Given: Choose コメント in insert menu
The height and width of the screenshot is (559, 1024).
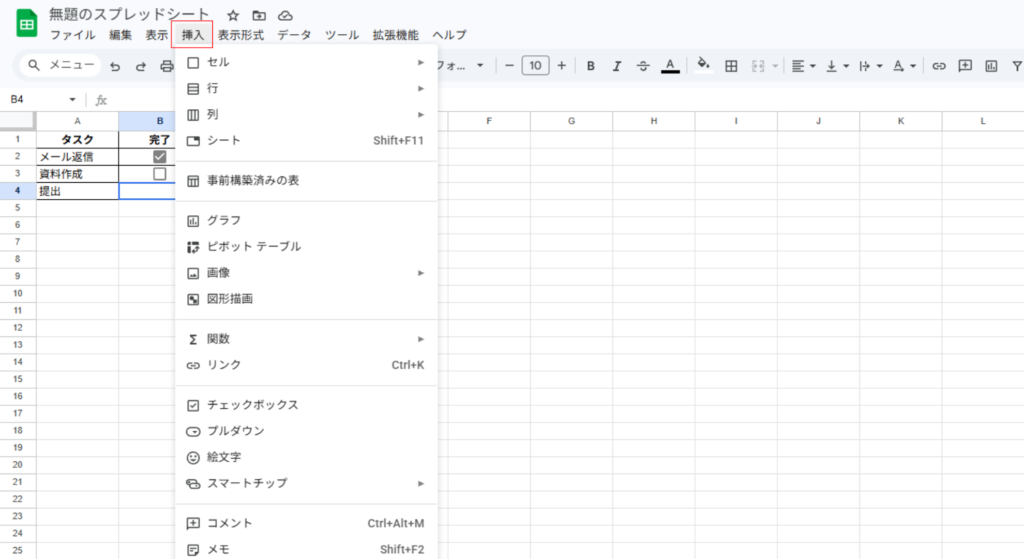Looking at the screenshot, I should coord(306,523).
